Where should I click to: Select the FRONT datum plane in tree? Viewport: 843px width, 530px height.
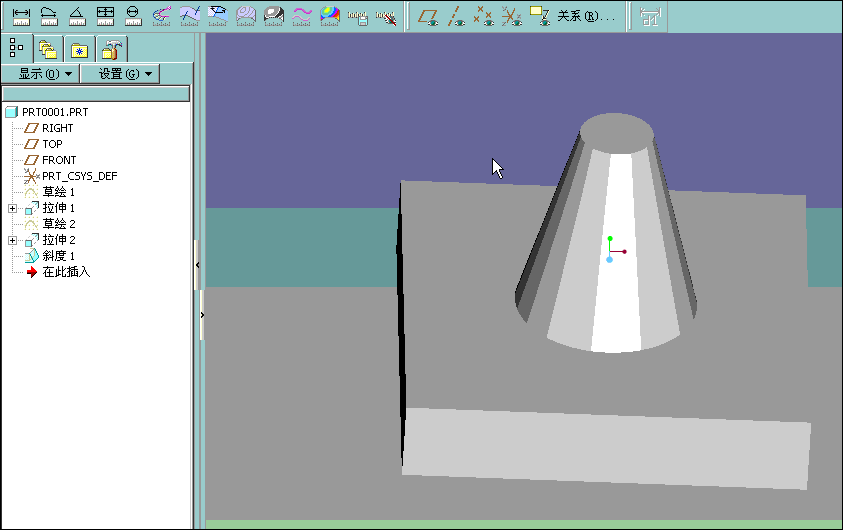pos(58,160)
